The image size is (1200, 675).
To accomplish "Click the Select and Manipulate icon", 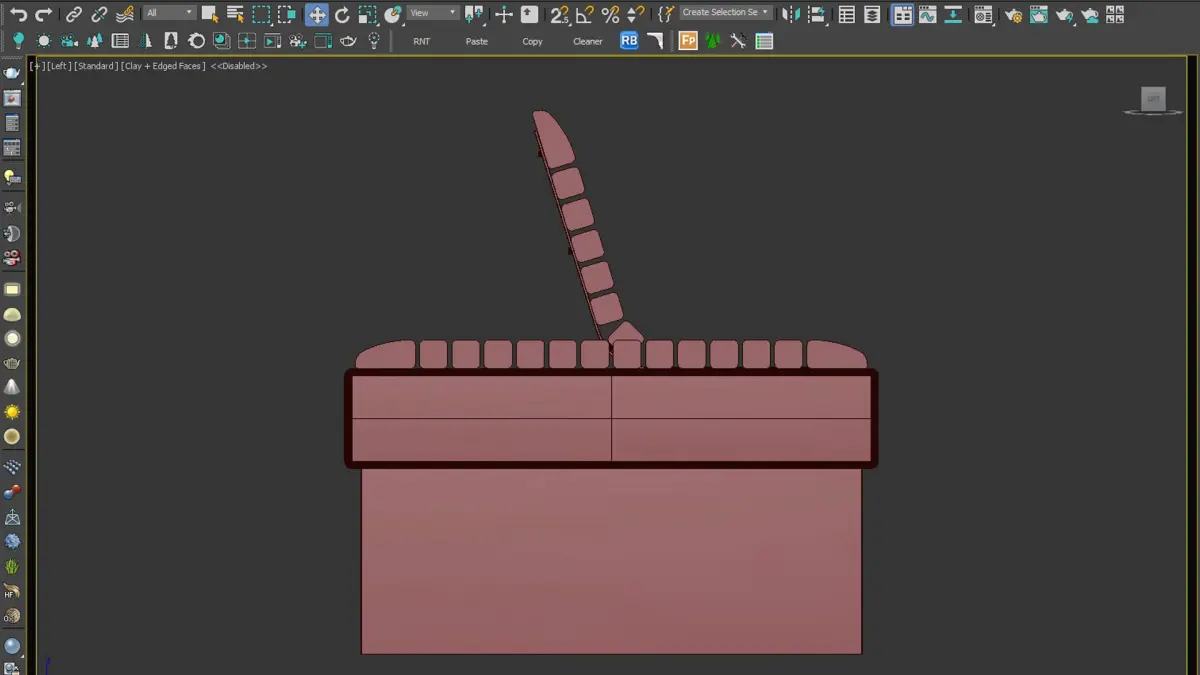I will 504,14.
